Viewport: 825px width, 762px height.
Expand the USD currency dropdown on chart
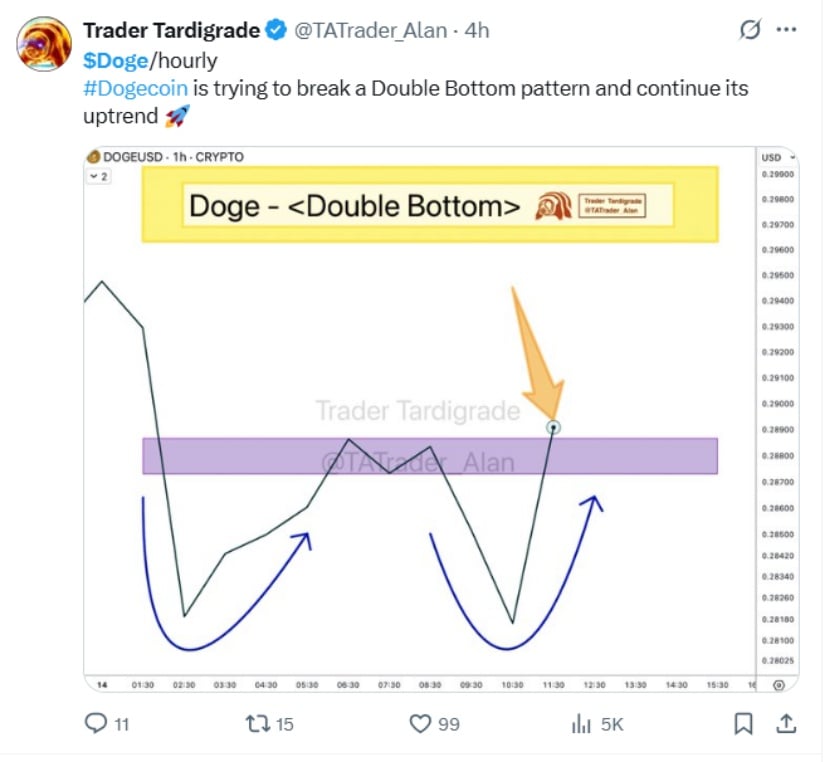click(x=779, y=157)
